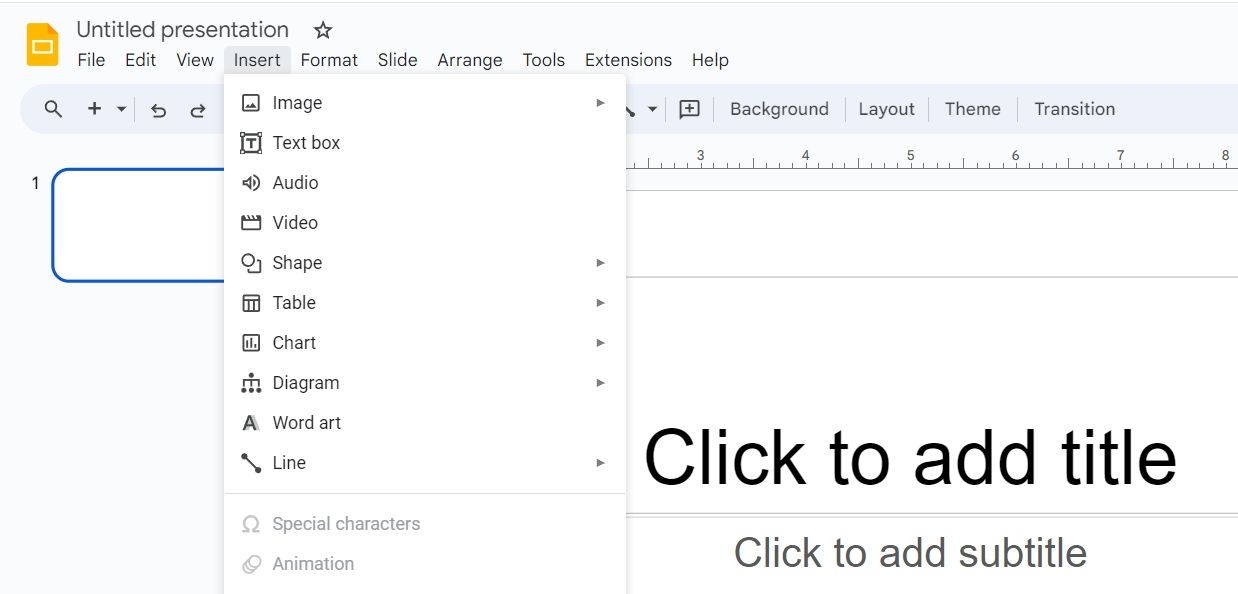Insert a Video
This screenshot has height=594, width=1238.
[x=295, y=222]
